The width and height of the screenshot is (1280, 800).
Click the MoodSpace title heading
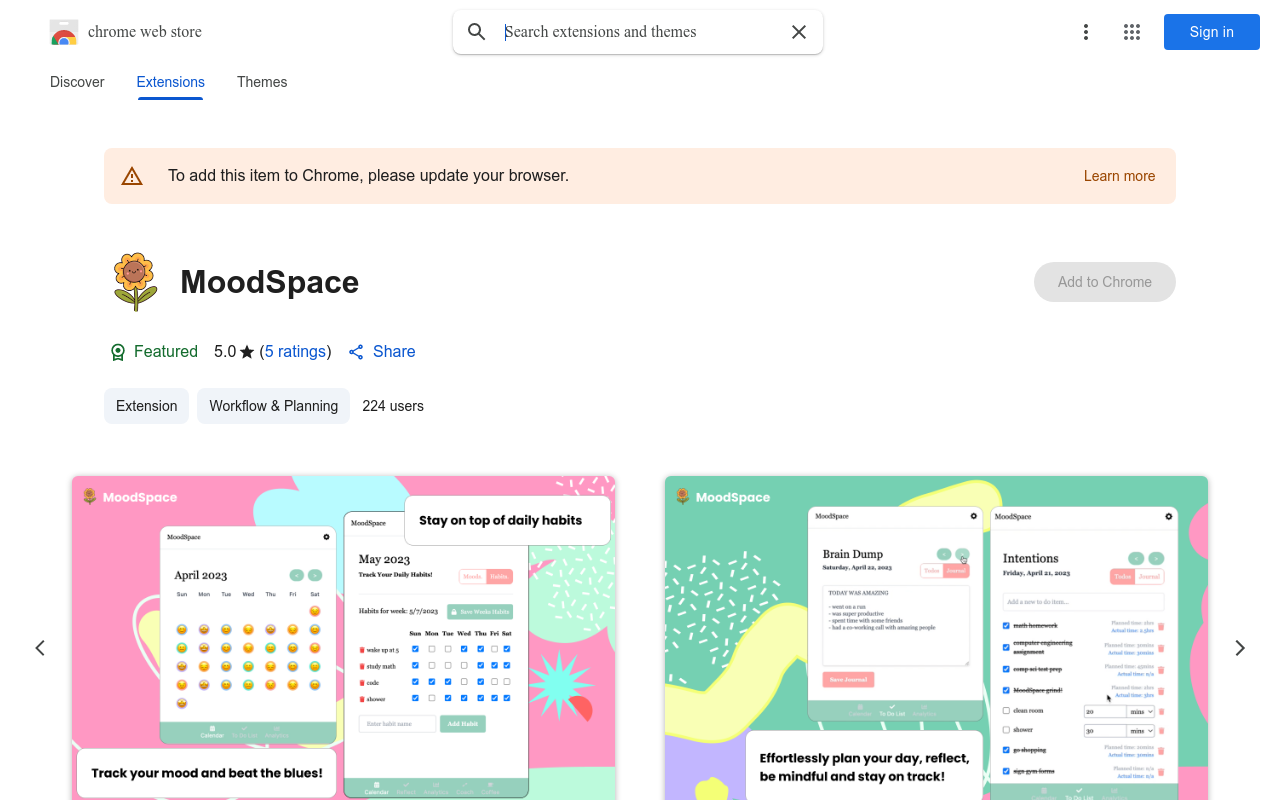click(x=270, y=282)
